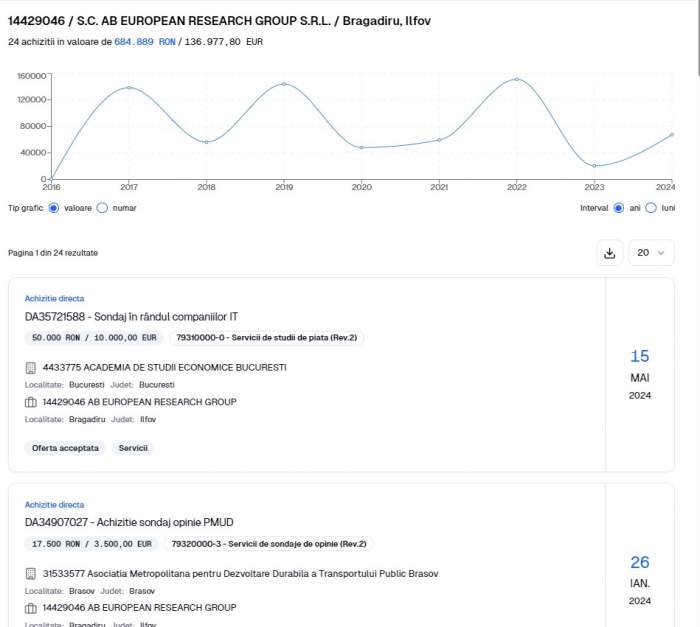Click building icon beside Asociatia Metropolitana Brasov
700x627 pixels.
30,574
